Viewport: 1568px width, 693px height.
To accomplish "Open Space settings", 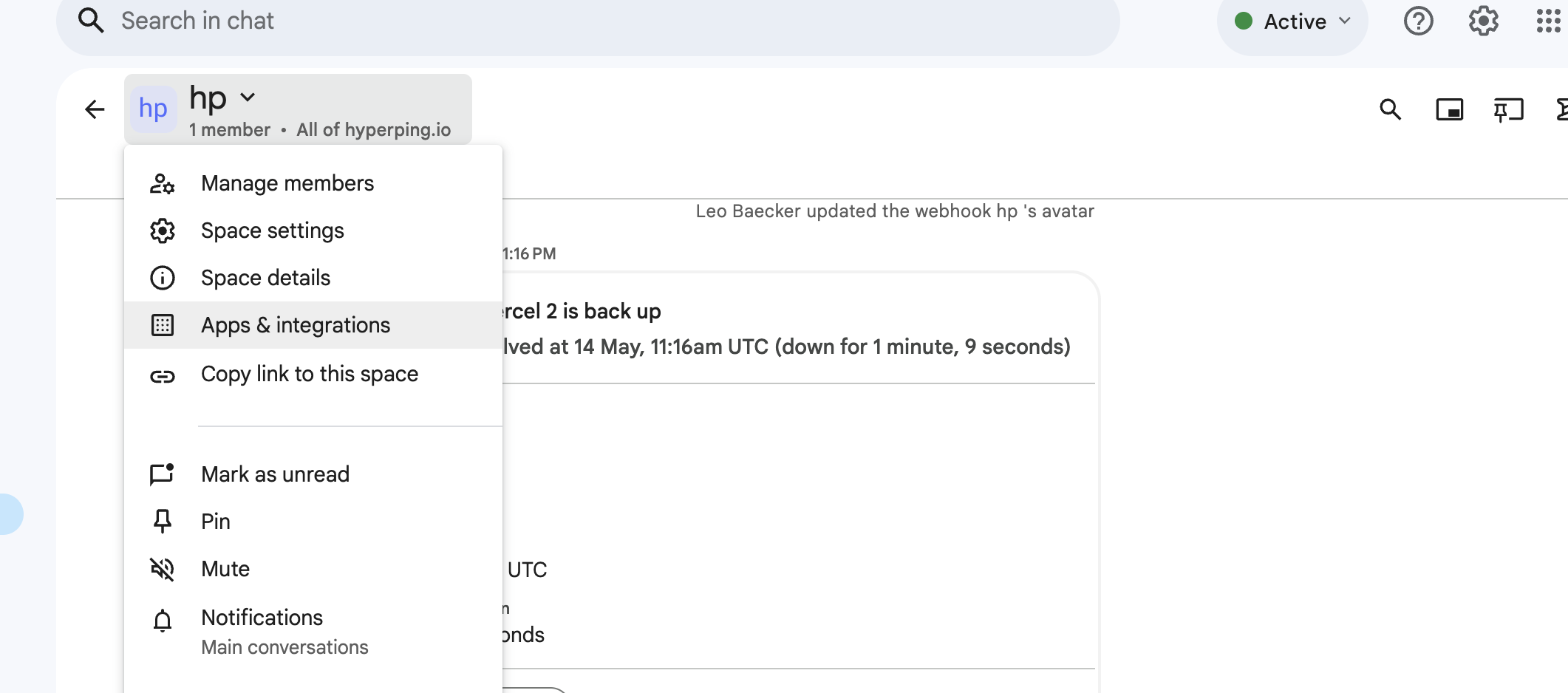I will pos(313,231).
